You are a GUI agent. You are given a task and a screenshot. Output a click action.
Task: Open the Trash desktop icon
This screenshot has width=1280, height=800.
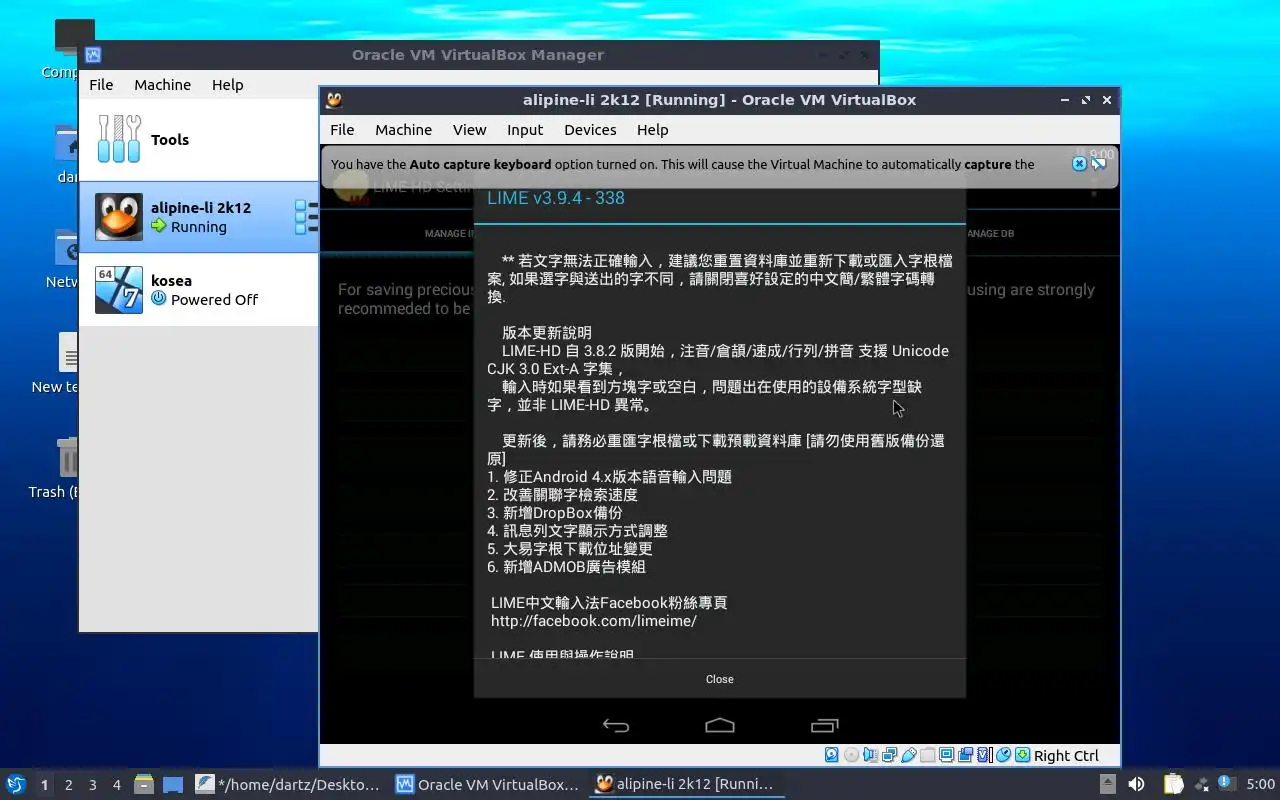(x=68, y=457)
